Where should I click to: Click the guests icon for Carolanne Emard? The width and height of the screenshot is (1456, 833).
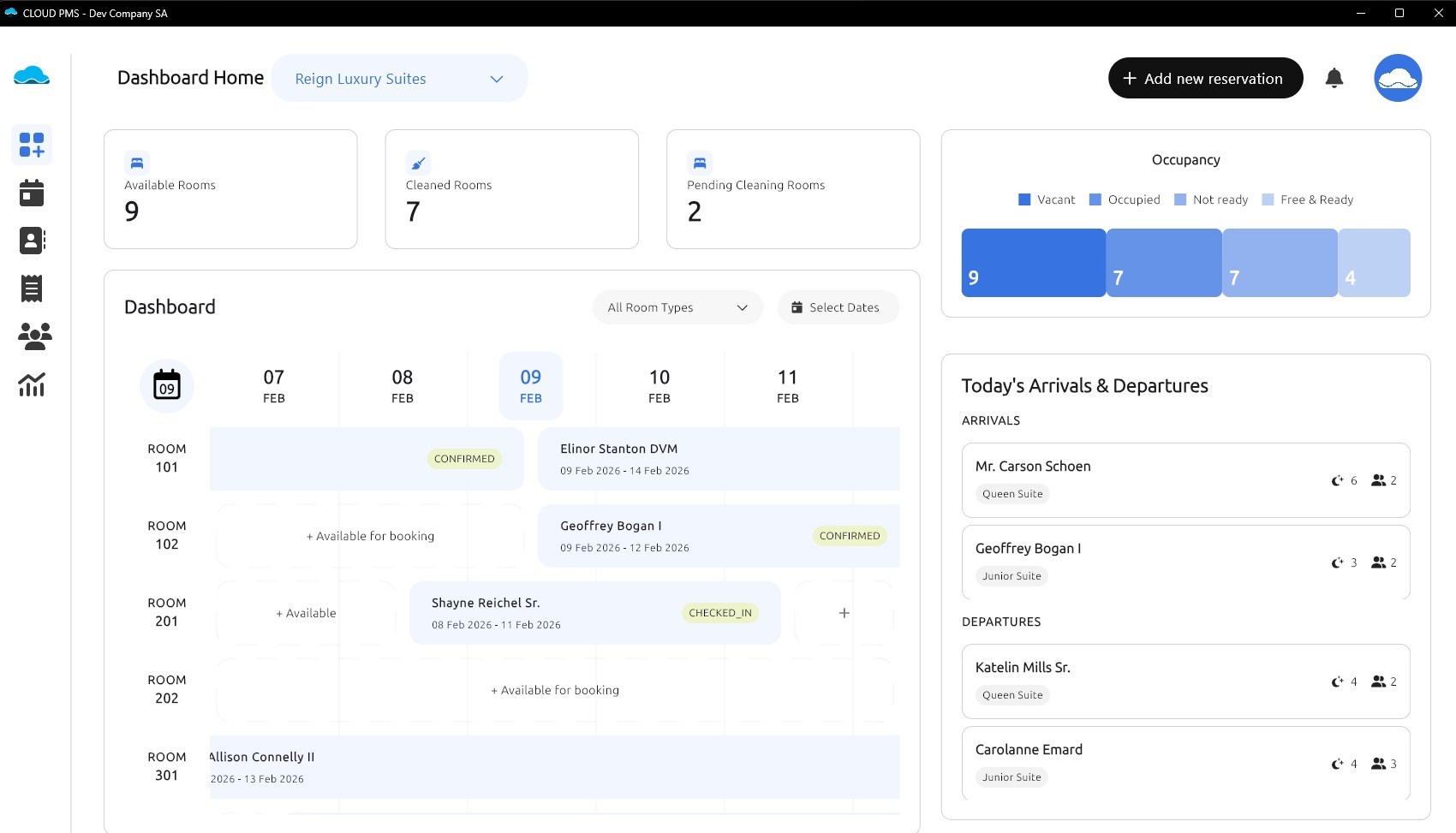(x=1378, y=764)
